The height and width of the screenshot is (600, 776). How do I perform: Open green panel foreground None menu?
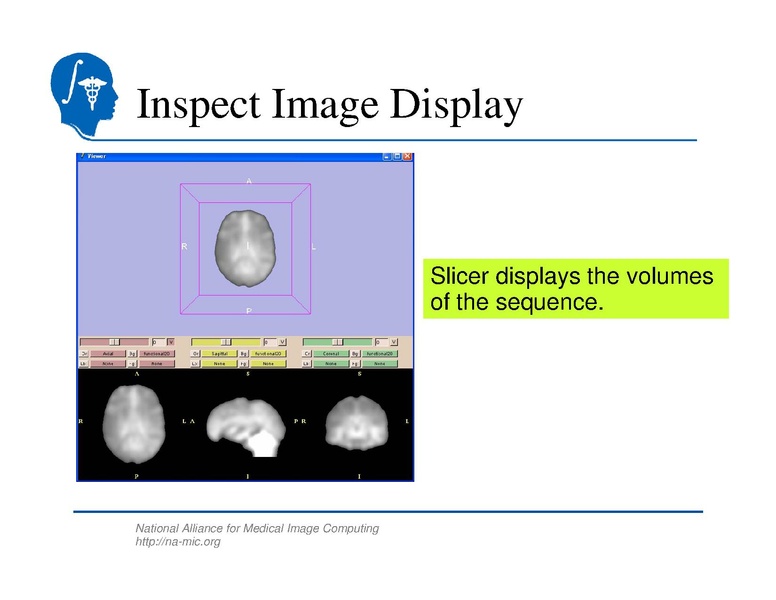click(380, 363)
